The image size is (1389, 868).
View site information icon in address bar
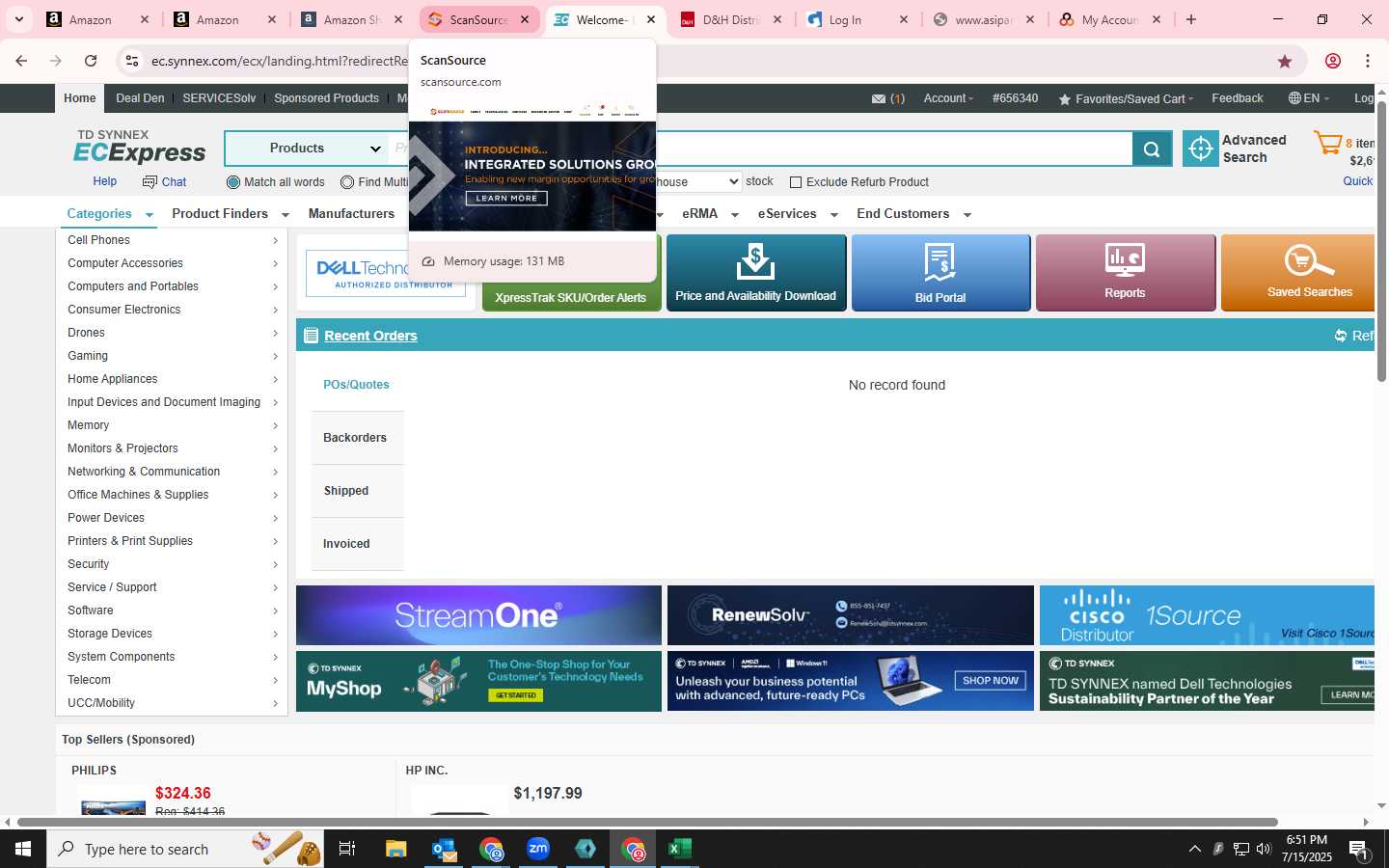[x=132, y=61]
